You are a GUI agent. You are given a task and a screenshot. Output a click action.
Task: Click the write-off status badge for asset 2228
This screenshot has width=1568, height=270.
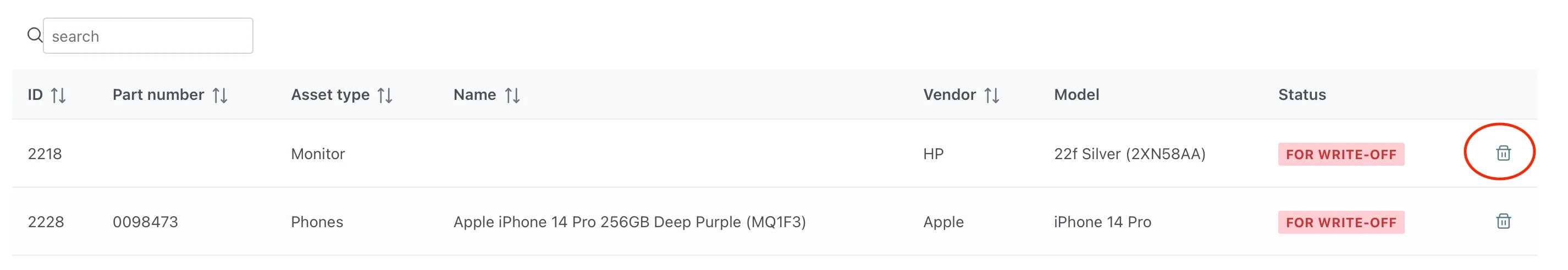click(x=1340, y=223)
